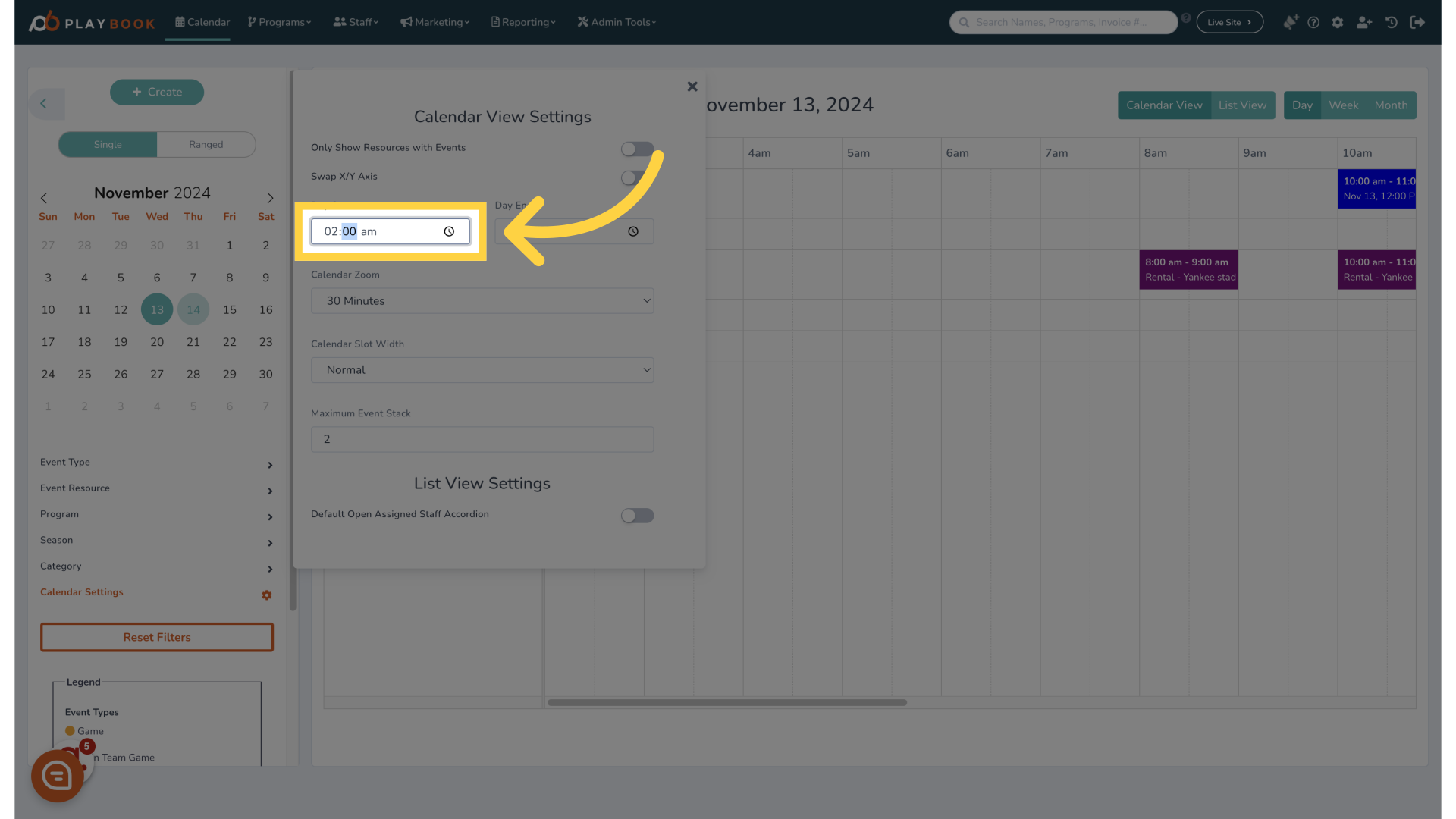Click Reset Filters button

[157, 638]
